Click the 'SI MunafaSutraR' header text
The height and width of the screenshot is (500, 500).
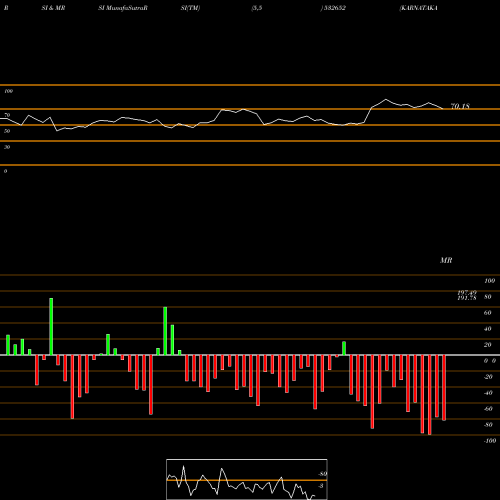click(123, 8)
